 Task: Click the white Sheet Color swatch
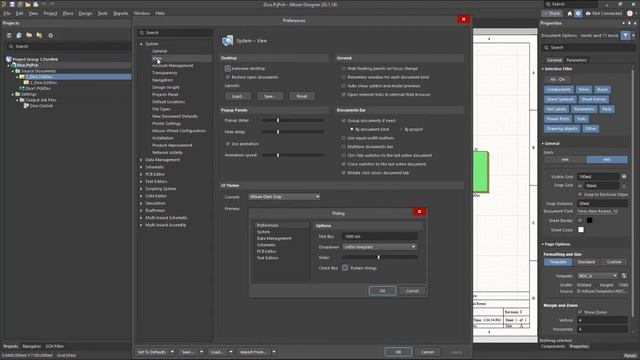coord(581,230)
